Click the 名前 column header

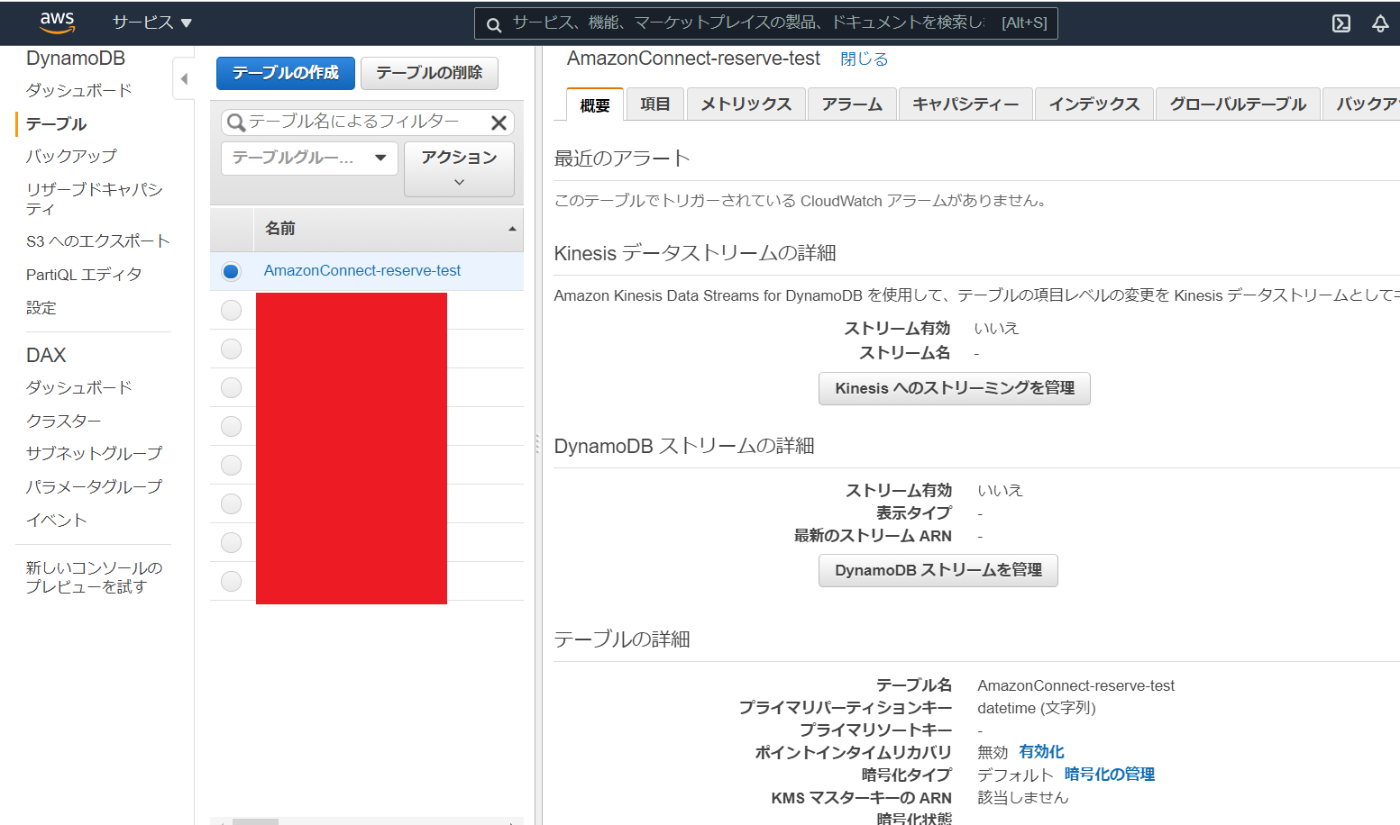point(389,229)
